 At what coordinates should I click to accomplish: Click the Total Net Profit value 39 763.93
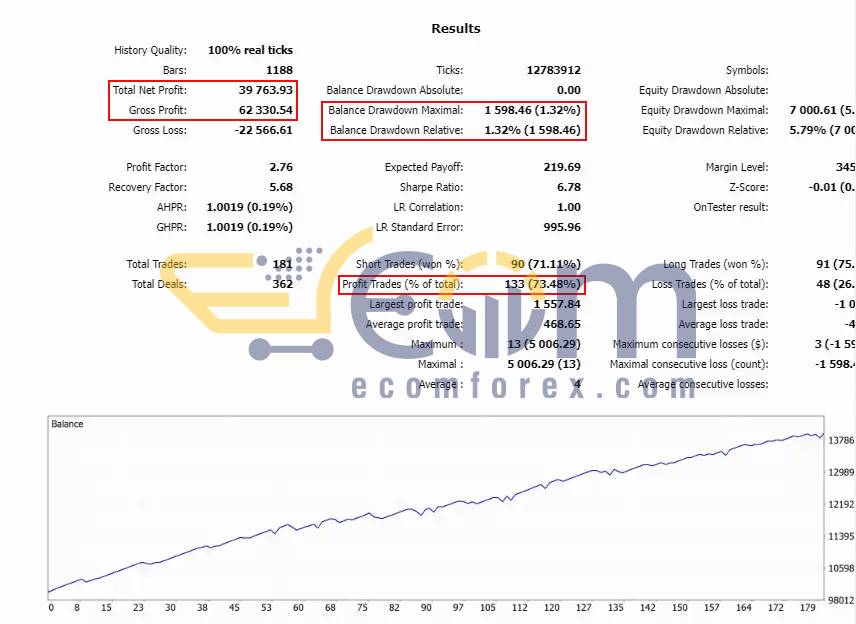[265, 90]
